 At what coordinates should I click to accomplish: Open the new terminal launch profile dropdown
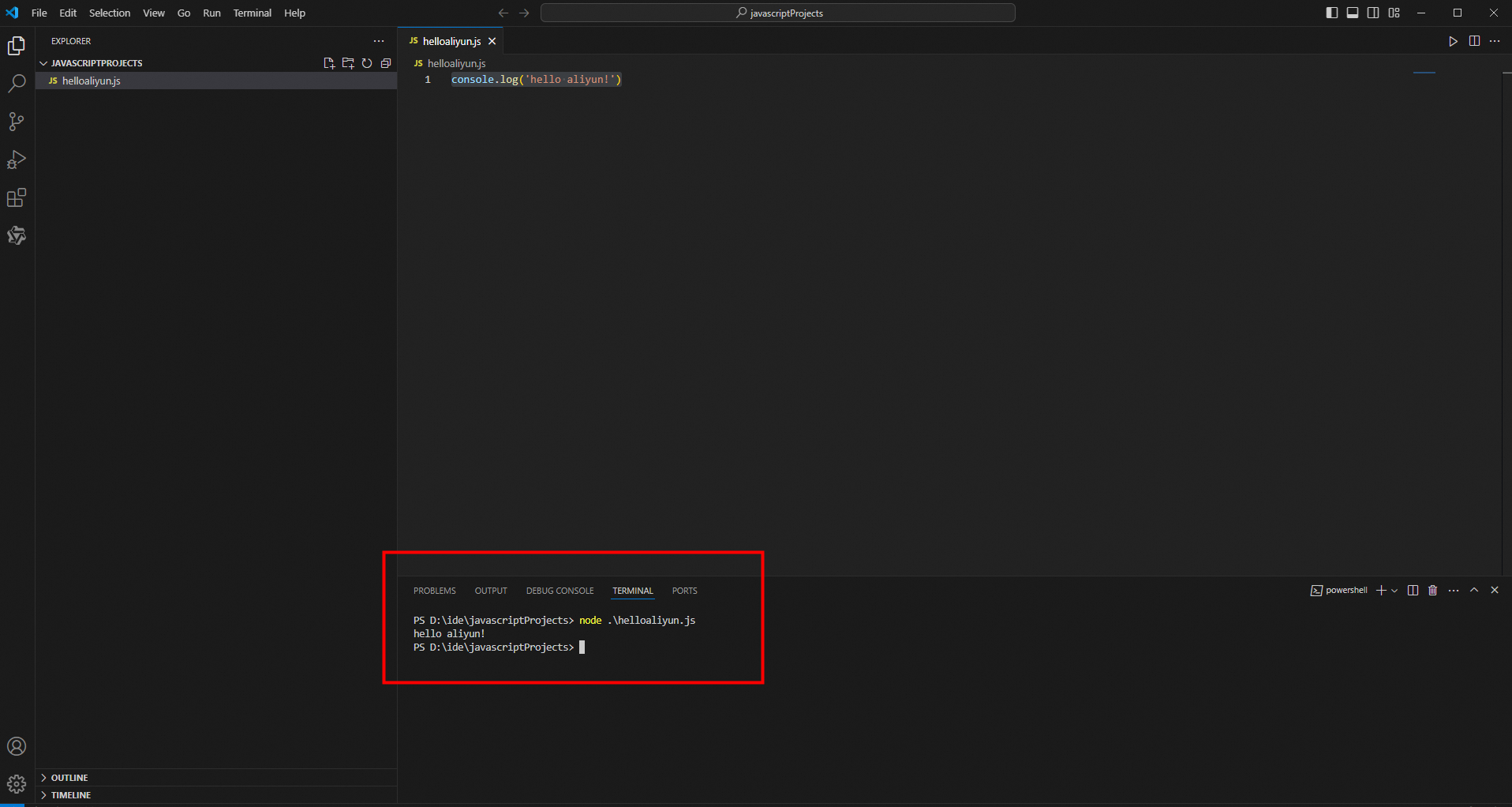pos(1394,591)
